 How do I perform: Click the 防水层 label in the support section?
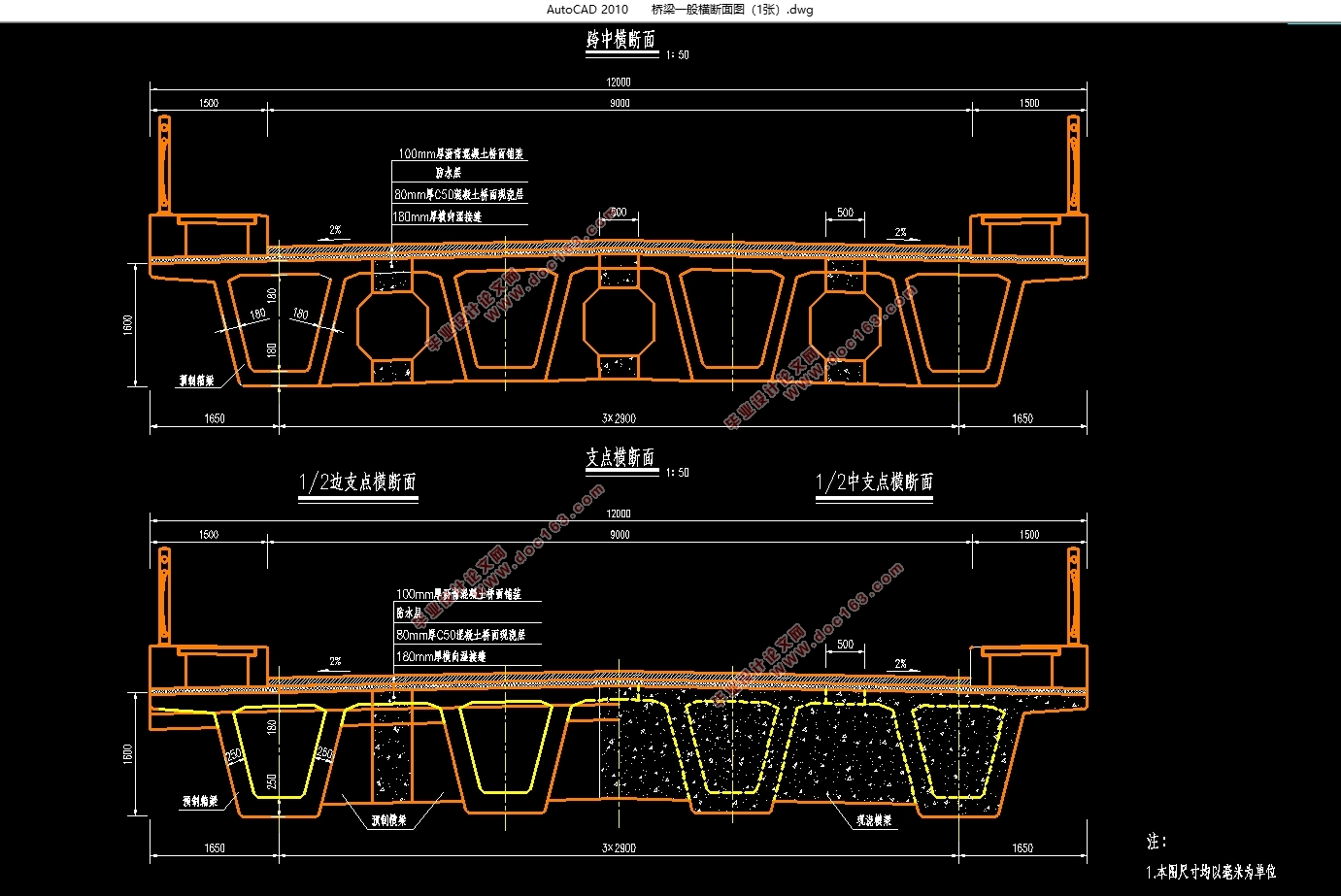click(409, 614)
